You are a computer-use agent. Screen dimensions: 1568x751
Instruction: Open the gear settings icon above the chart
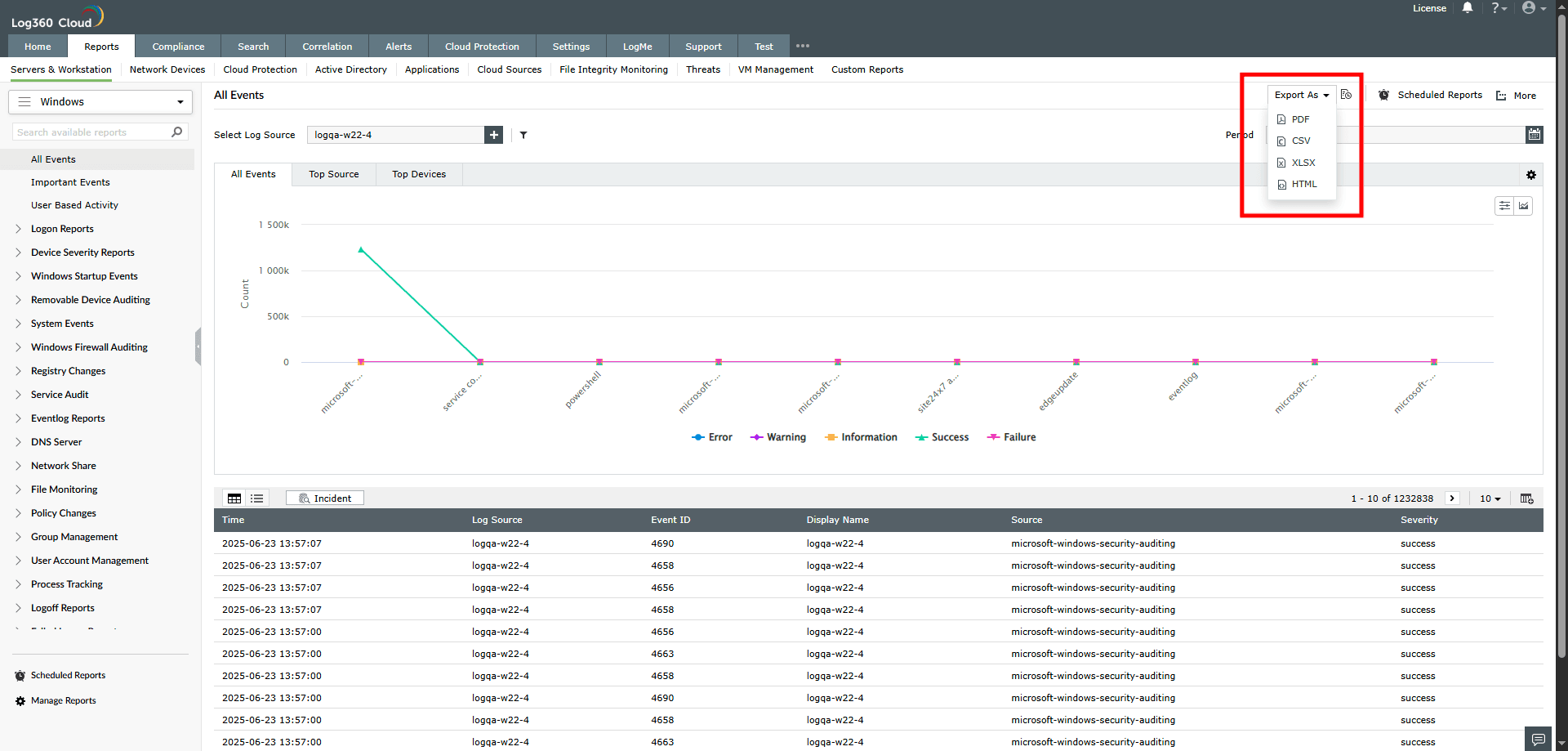tap(1531, 175)
